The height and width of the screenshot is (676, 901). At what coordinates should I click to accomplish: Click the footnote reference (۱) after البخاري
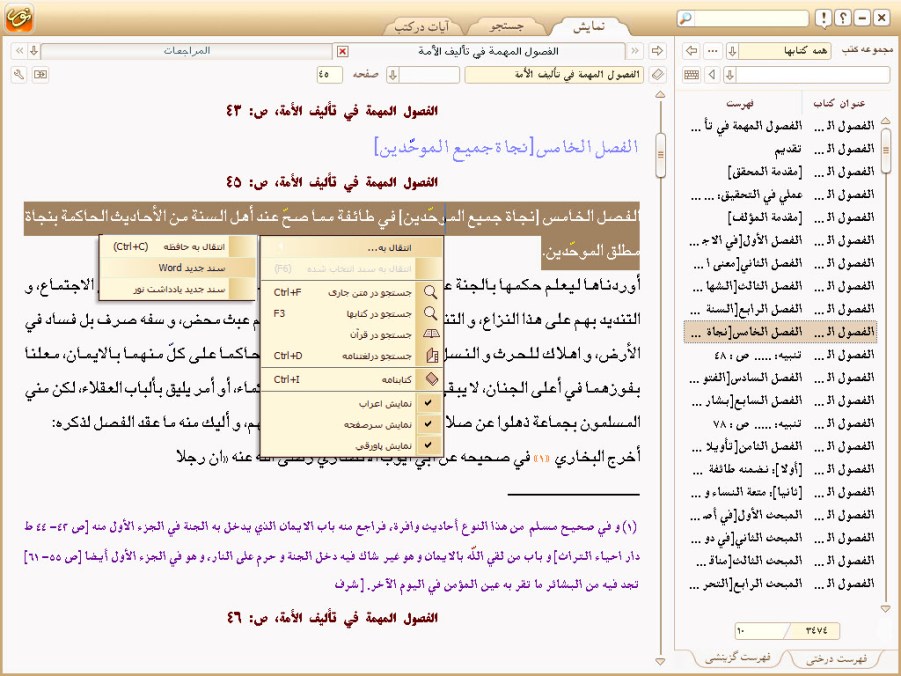coord(542,458)
